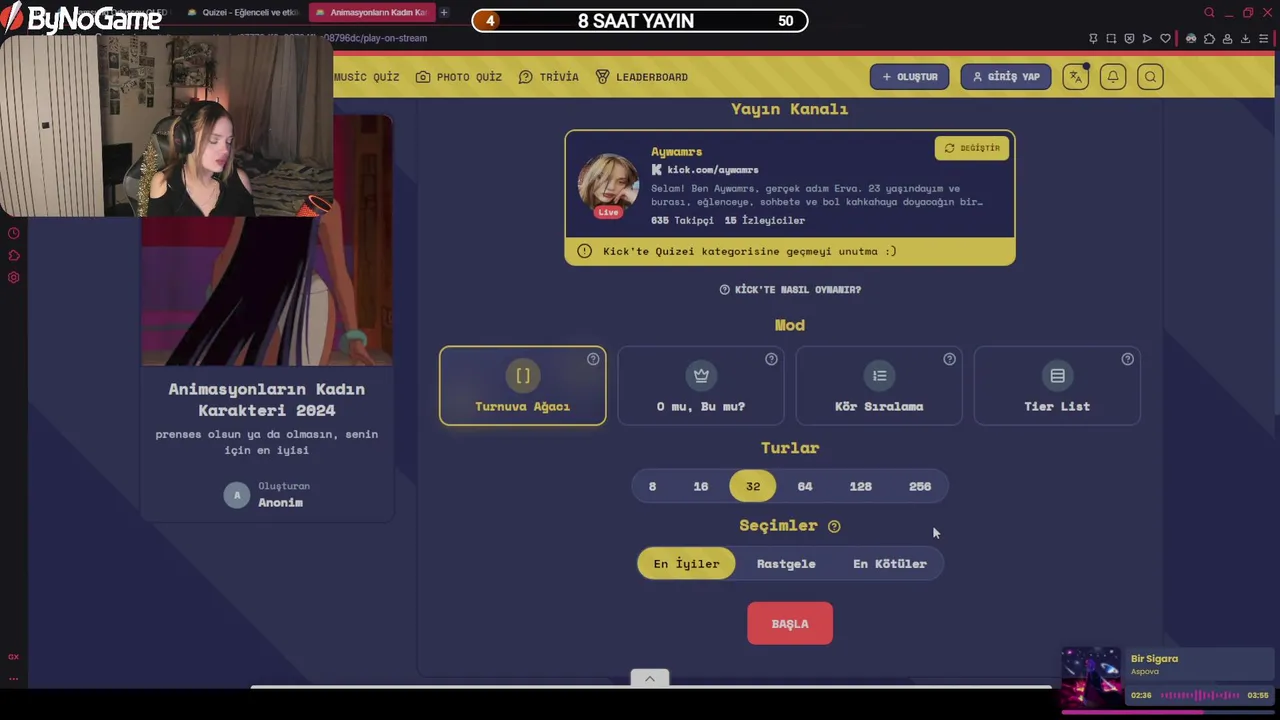Select the Turnuva Ağacı mode
The image size is (1280, 720).
click(x=522, y=386)
